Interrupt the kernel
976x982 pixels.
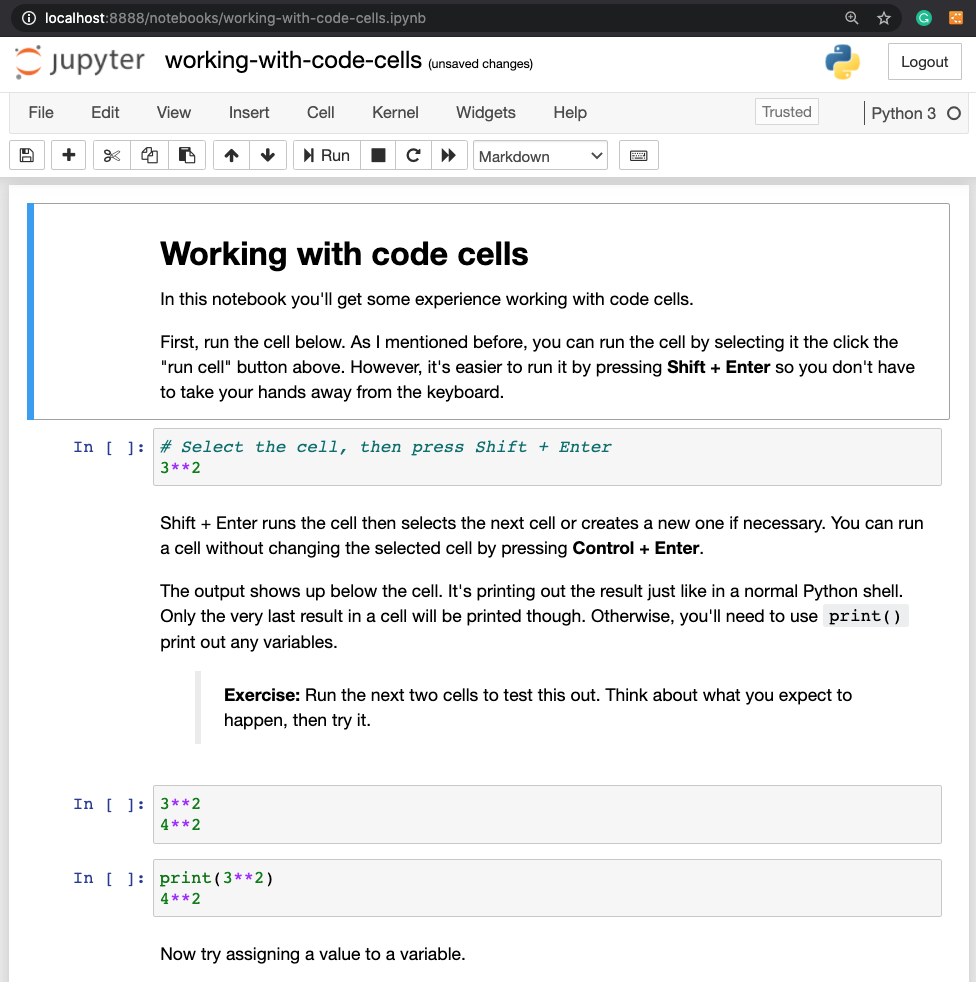click(378, 155)
